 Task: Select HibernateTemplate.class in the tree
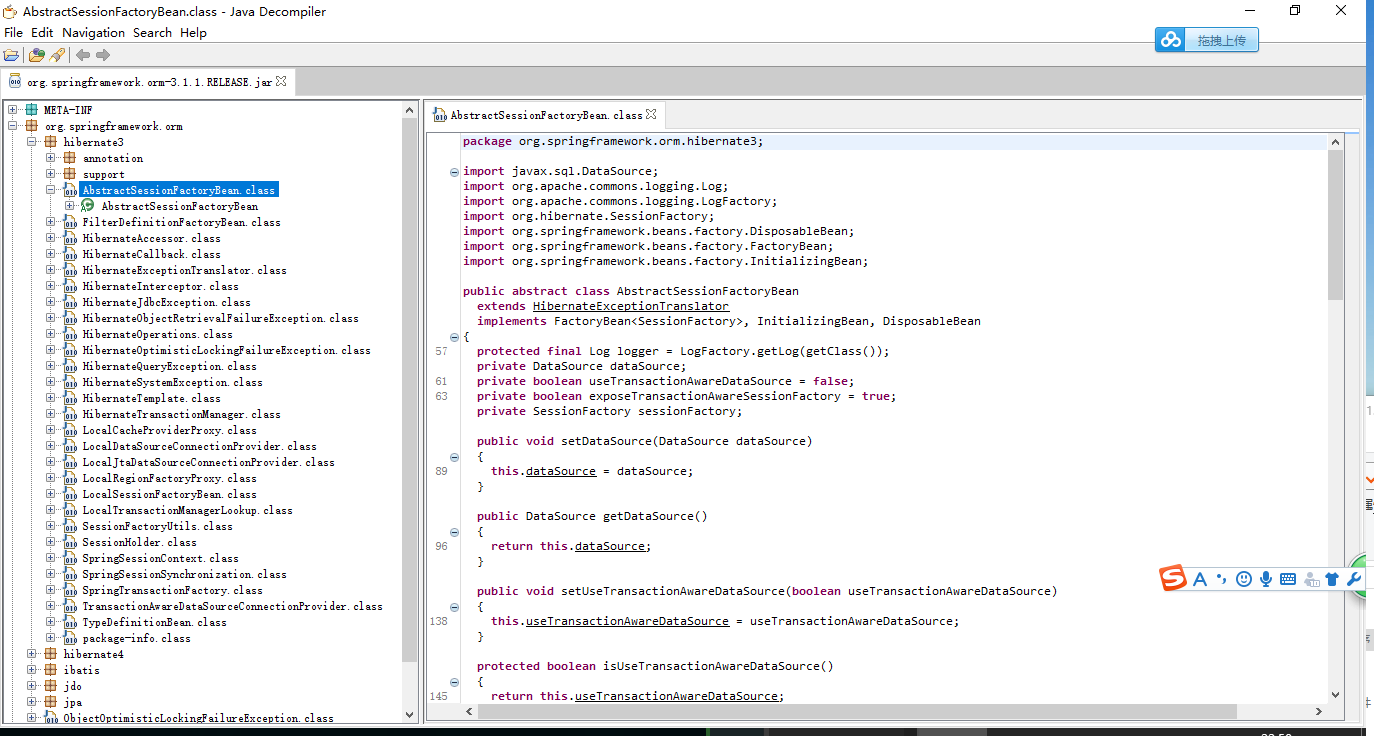point(151,398)
